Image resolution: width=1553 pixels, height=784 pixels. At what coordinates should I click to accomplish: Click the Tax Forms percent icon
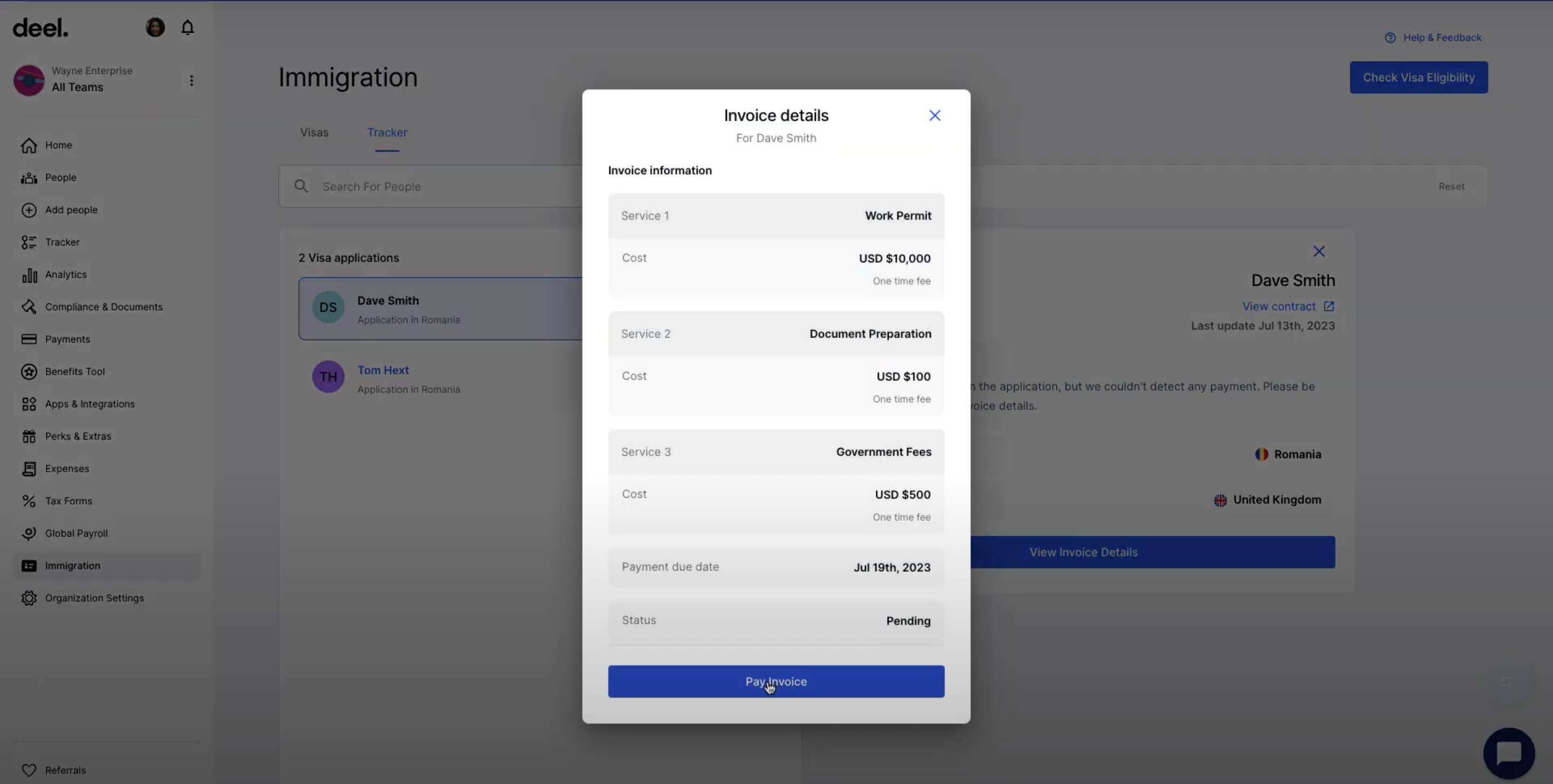pyautogui.click(x=29, y=501)
